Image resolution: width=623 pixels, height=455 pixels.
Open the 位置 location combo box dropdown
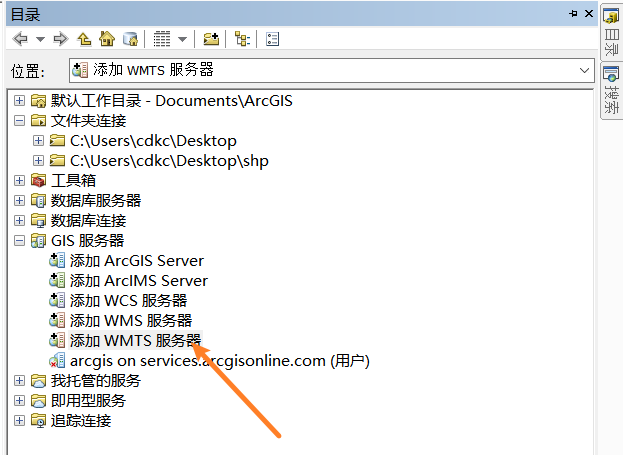click(584, 70)
